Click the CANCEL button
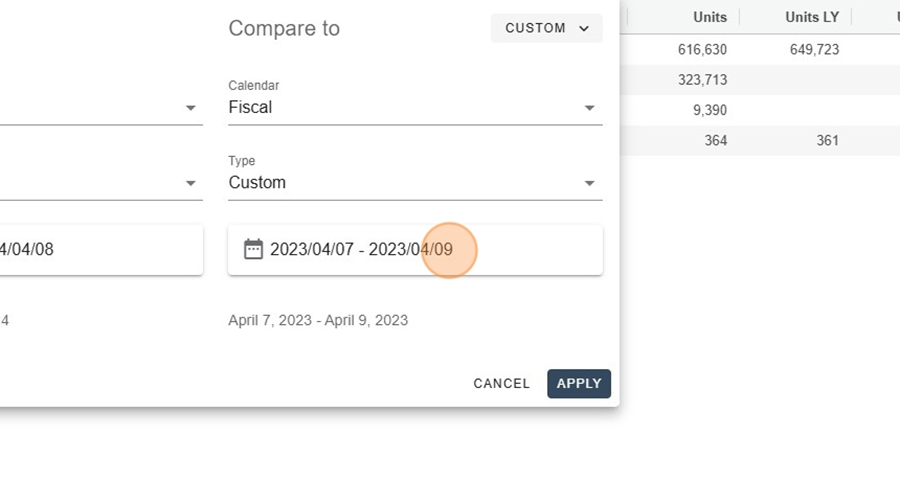900x503 pixels. [x=501, y=384]
